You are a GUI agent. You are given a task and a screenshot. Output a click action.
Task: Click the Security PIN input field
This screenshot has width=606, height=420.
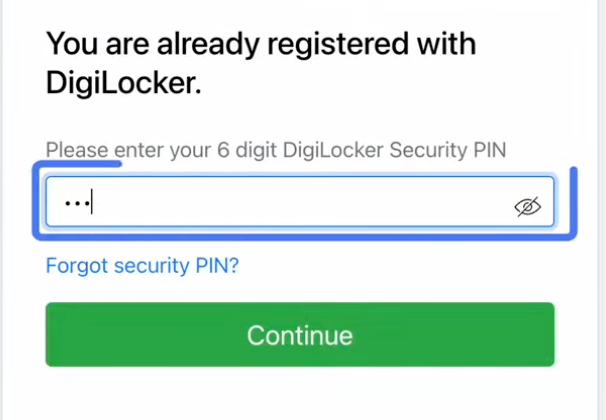click(x=300, y=204)
